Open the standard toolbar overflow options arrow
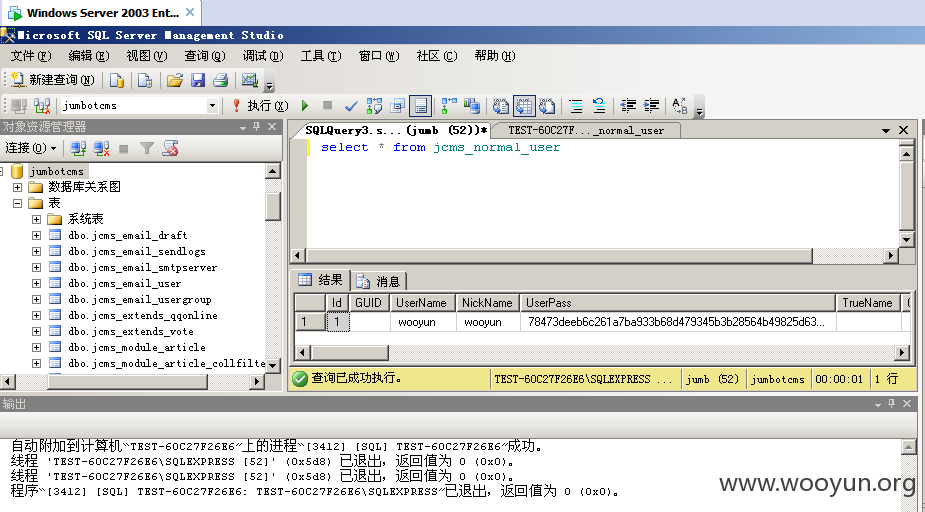Image resolution: width=925 pixels, height=512 pixels. 269,83
